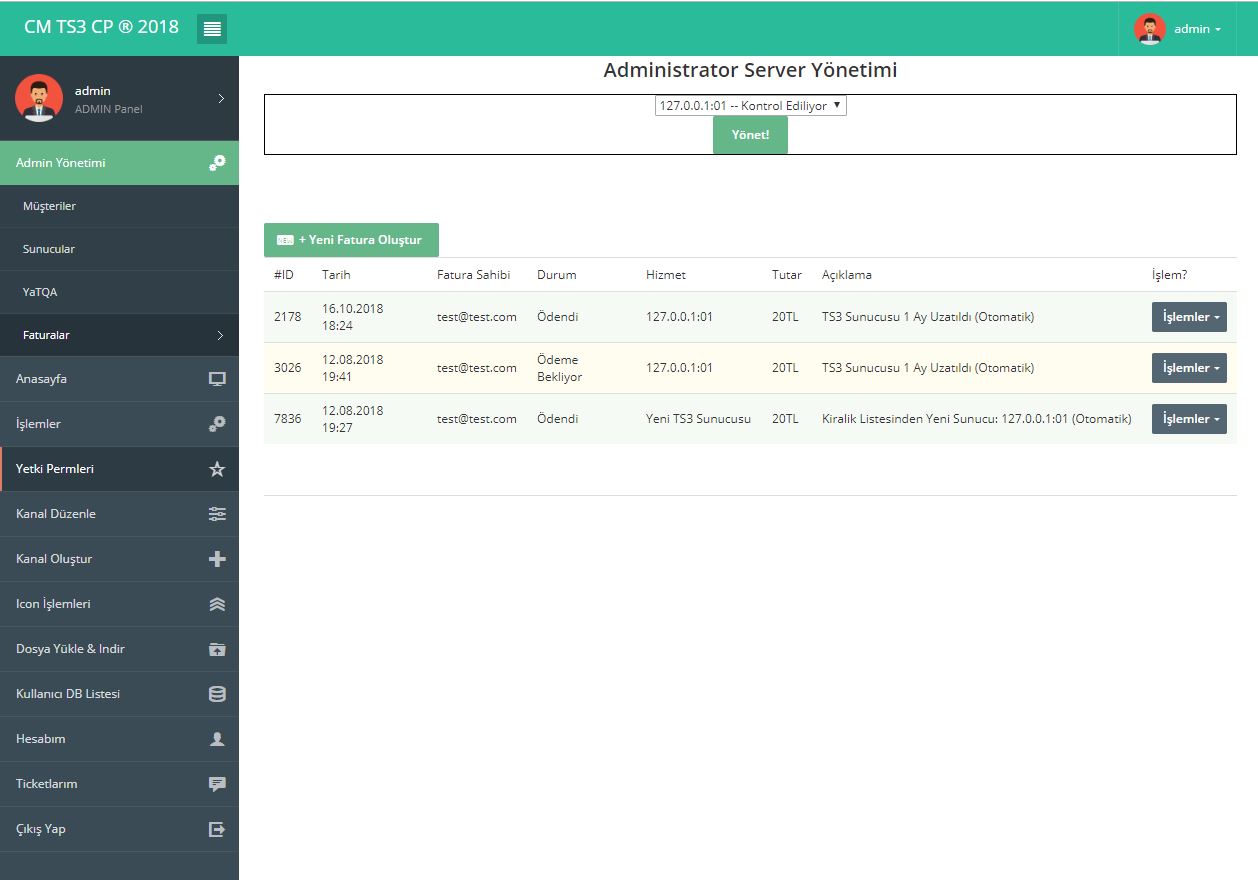This screenshot has width=1258, height=880.
Task: Click the admin profile avatar in sidebar
Action: click(39, 98)
